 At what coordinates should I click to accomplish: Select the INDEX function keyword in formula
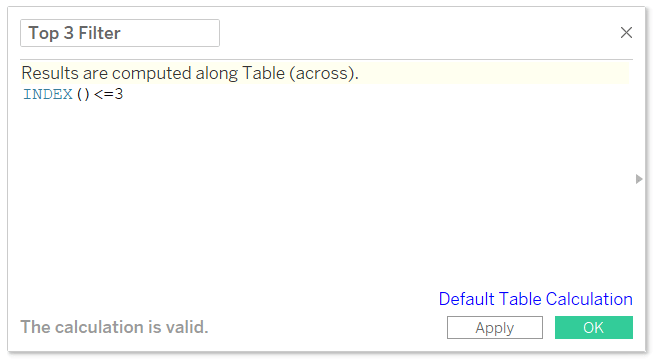tap(48, 94)
